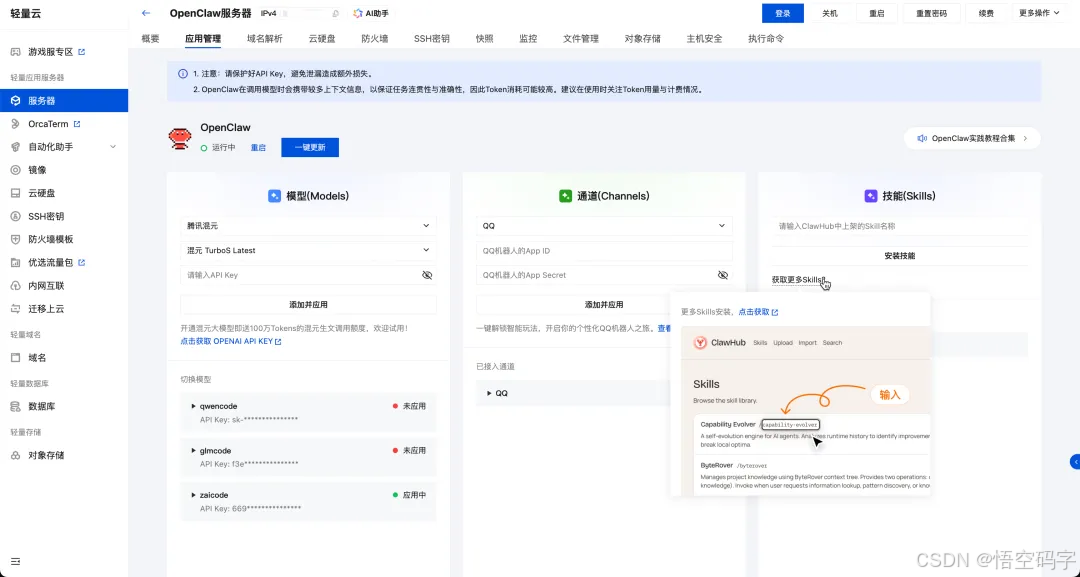Click the info icon in notice banner
Screen dimensions: 1080x577
pos(183,74)
